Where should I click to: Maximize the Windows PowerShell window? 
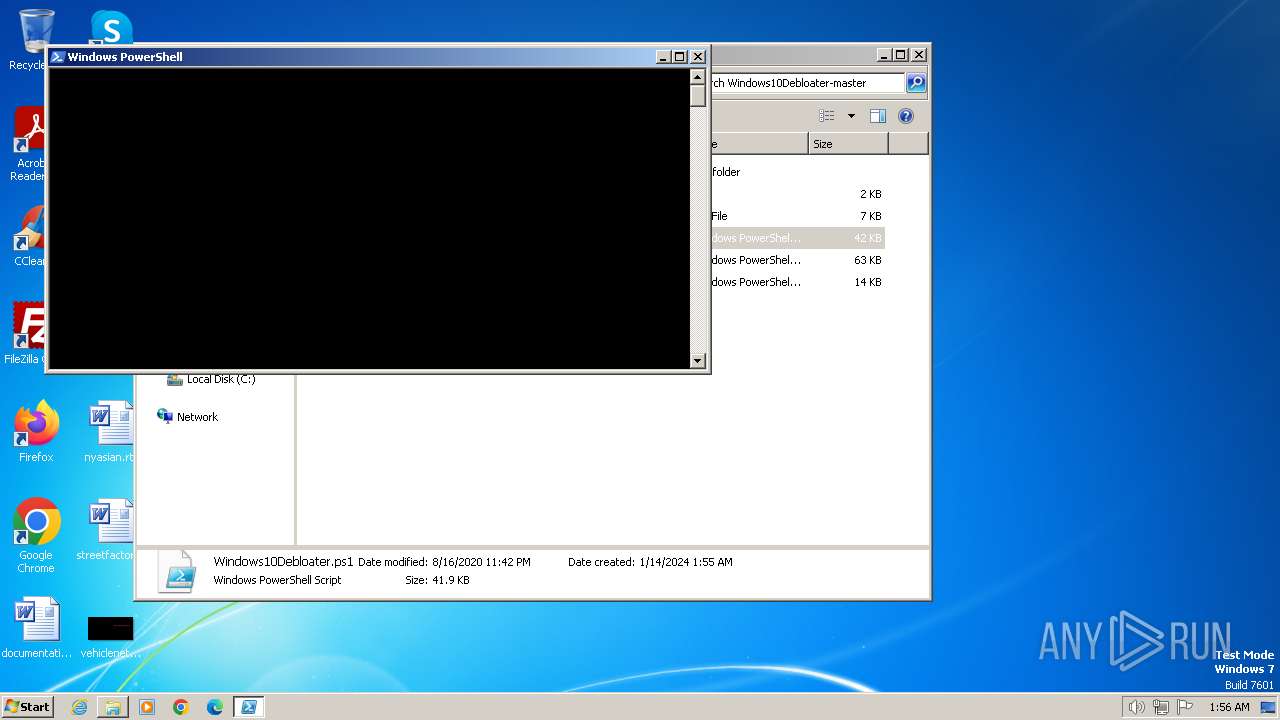(680, 57)
